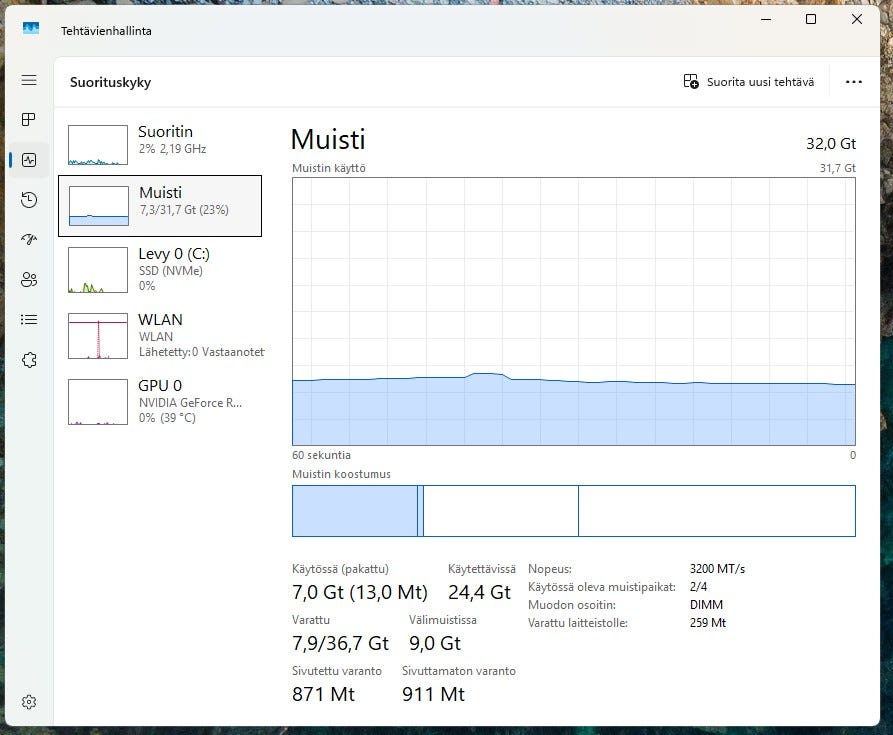Image resolution: width=893 pixels, height=735 pixels.
Task: Open the Services puzzle-piece icon
Action: coord(29,360)
